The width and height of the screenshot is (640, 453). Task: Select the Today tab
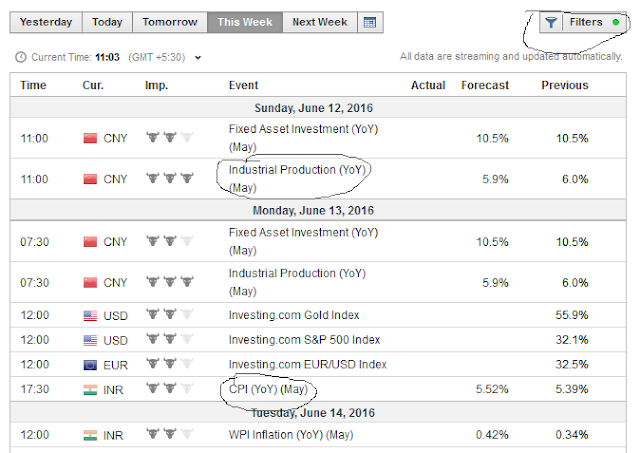tap(107, 22)
